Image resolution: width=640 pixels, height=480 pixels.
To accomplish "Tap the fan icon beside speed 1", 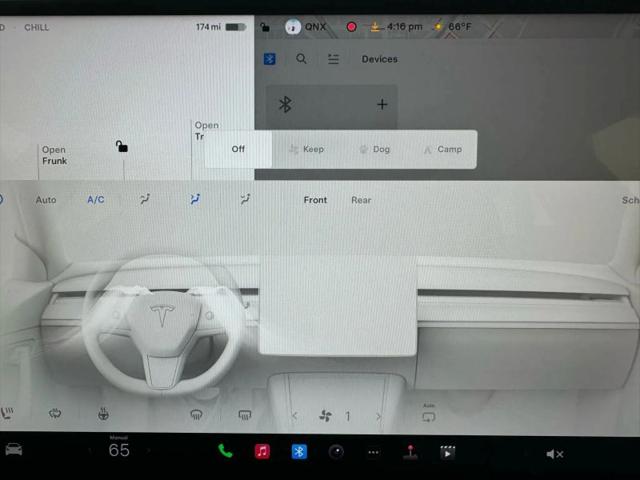I will [325, 416].
